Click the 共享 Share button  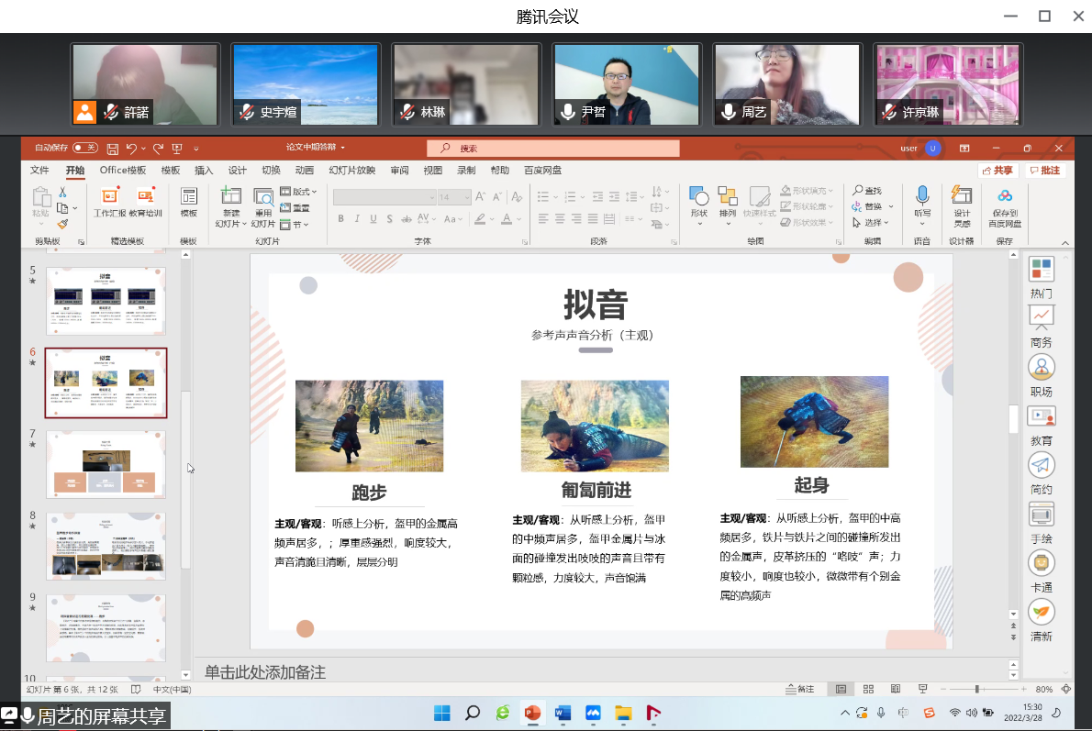[997, 170]
